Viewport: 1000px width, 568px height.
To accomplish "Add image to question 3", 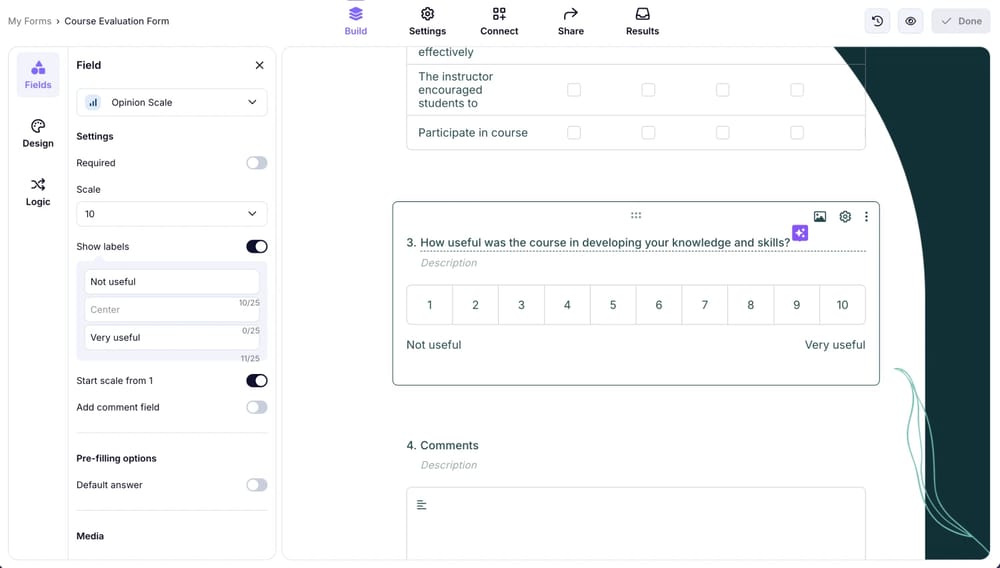I will click(x=820, y=217).
